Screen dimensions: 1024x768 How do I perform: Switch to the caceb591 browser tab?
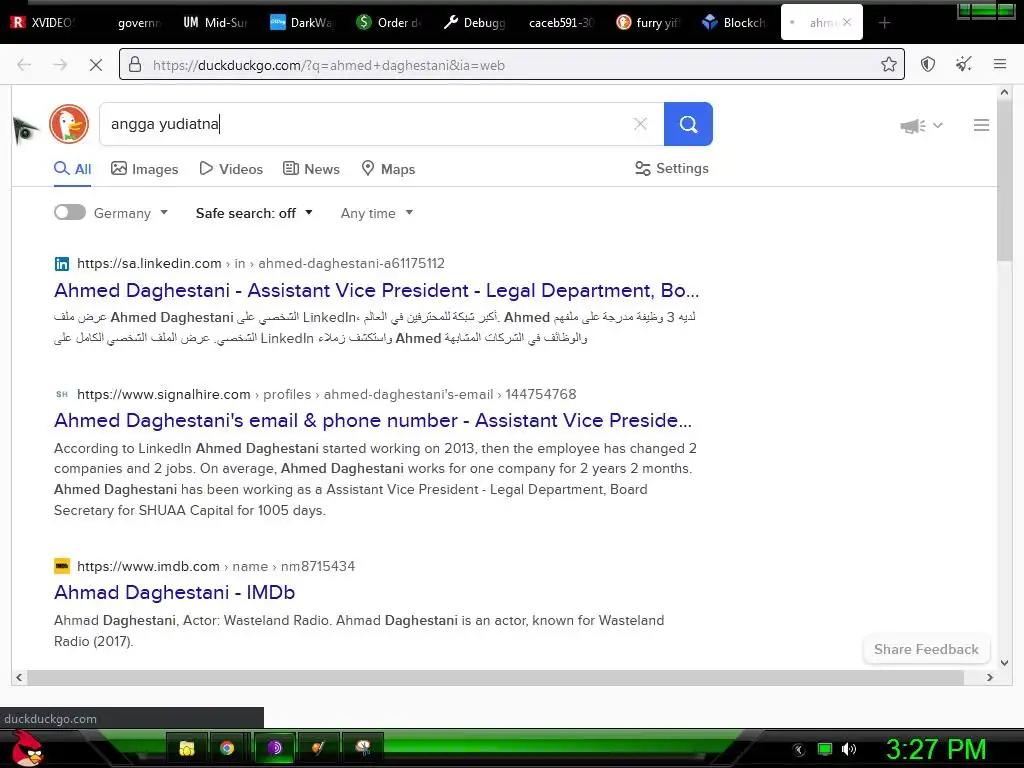point(561,23)
